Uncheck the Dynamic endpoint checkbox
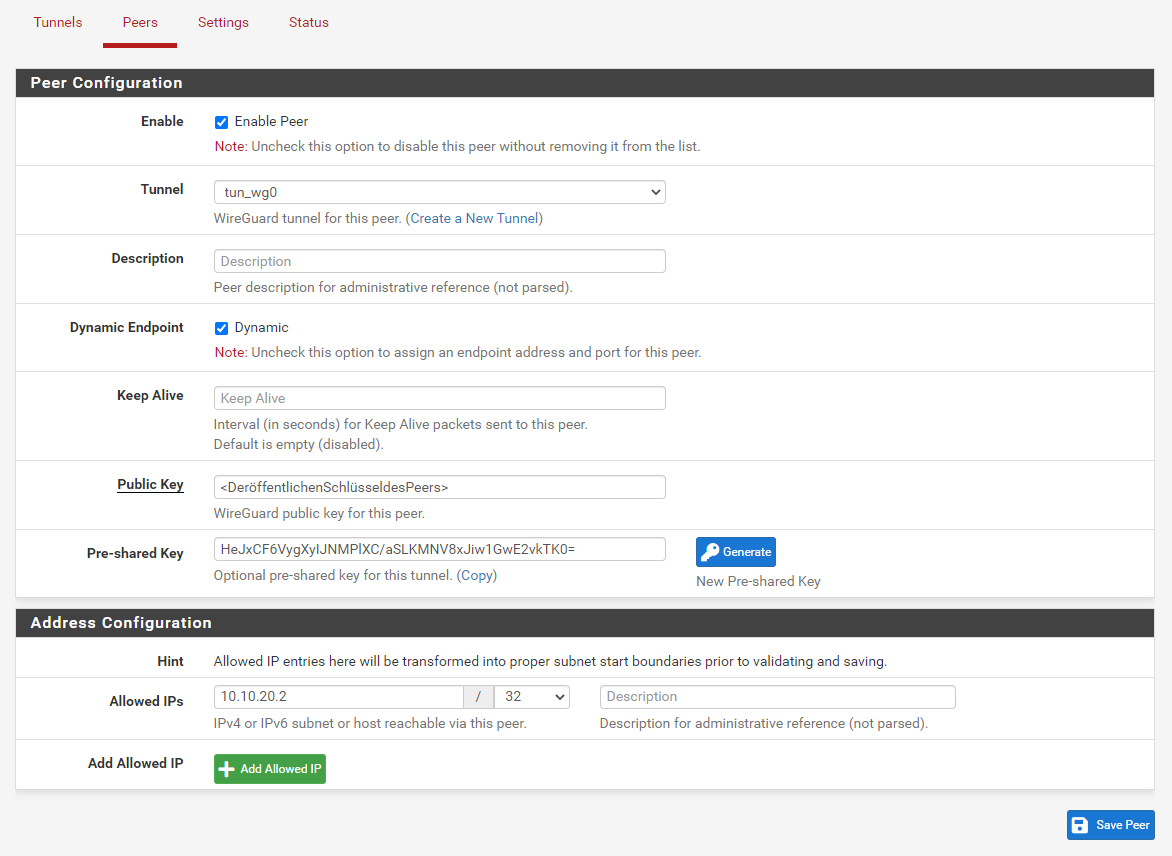This screenshot has width=1172, height=856. coord(222,328)
